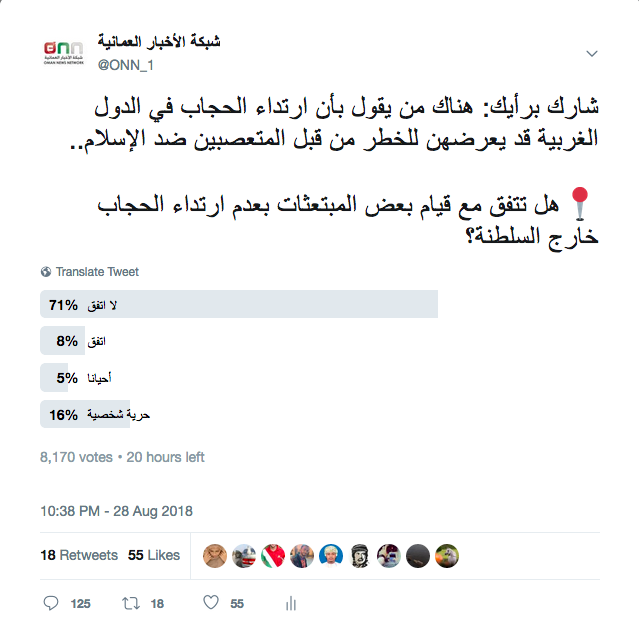This screenshot has width=639, height=635.
Task: Click the Arabic account display name
Action: tap(159, 42)
